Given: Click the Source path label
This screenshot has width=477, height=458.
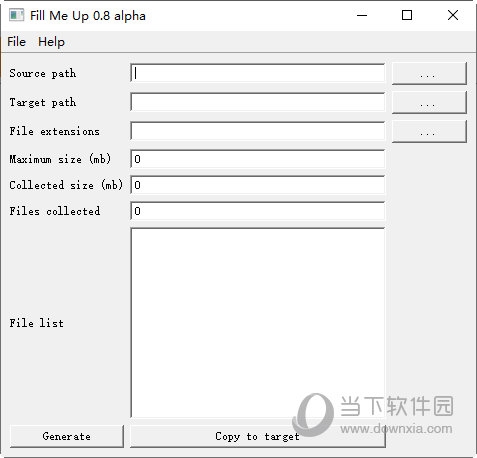Looking at the screenshot, I should pyautogui.click(x=43, y=73).
